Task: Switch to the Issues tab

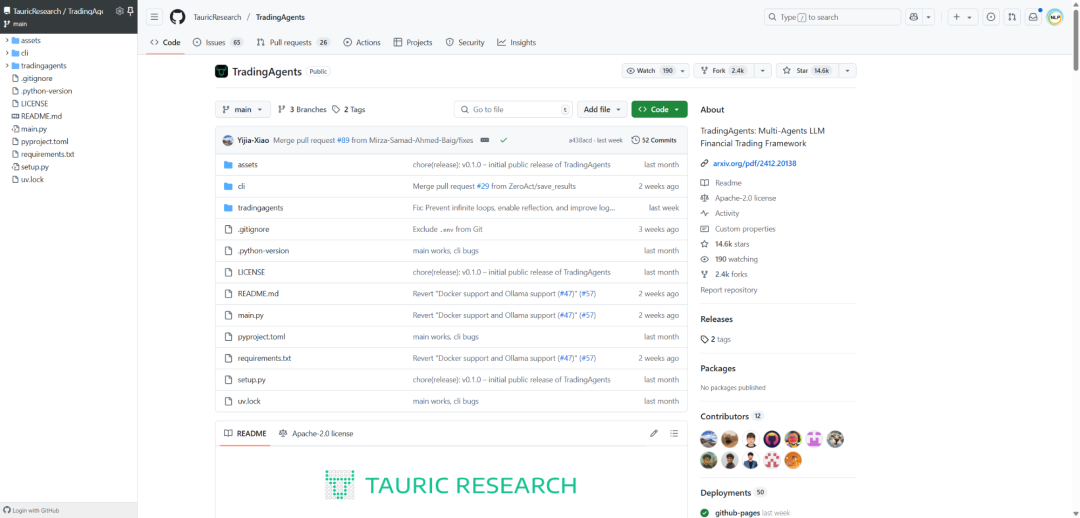Action: [218, 43]
